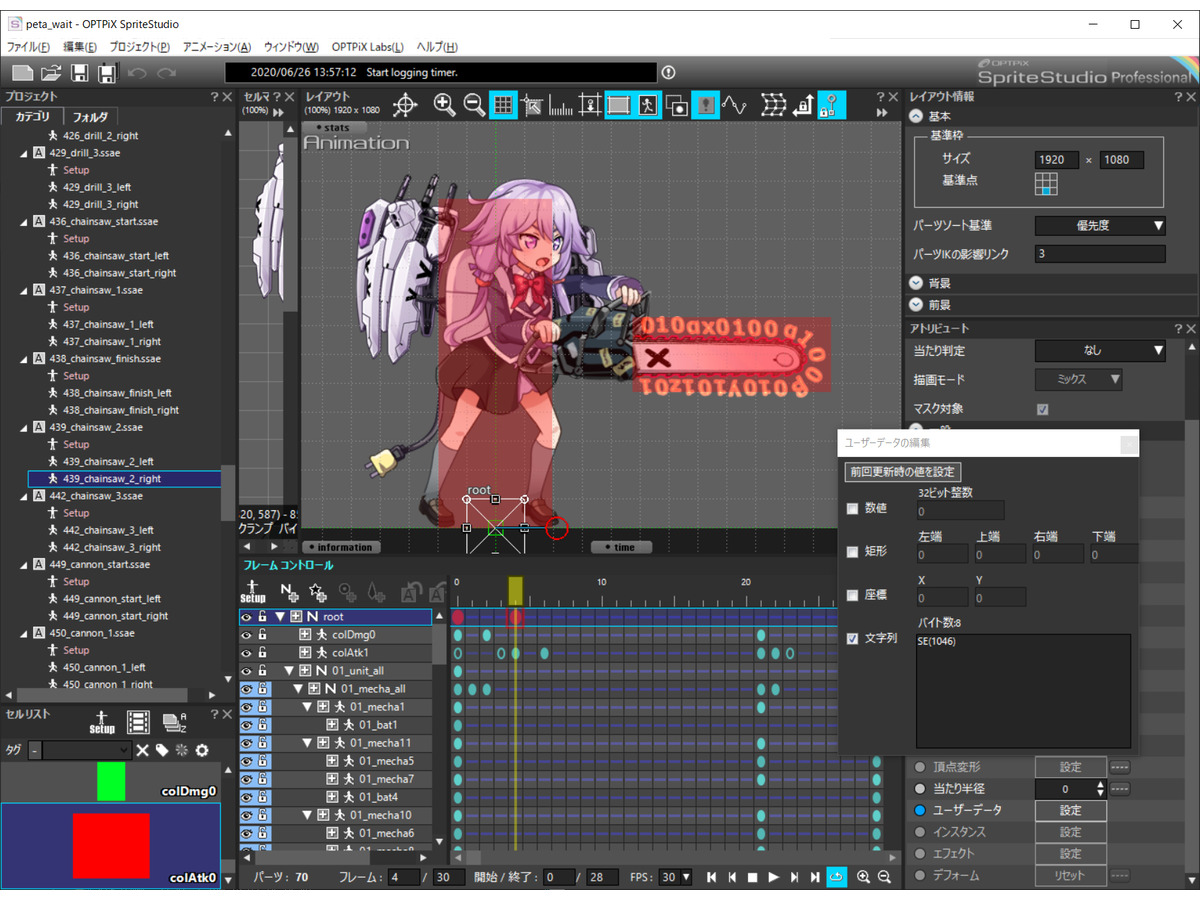The image size is (1200, 900).
Task: Click the 設定 button for ユーザーデータ
Action: pos(1071,810)
